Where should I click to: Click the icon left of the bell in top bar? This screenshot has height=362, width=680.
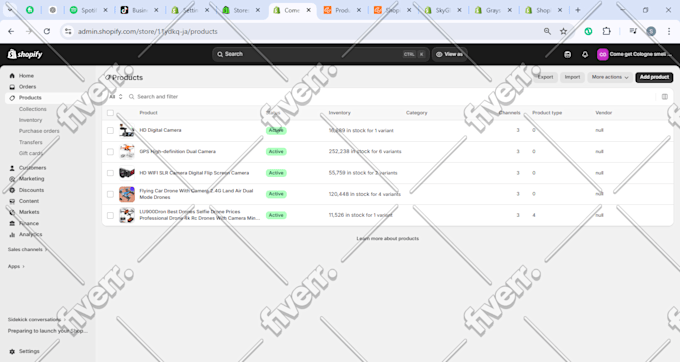coord(567,54)
